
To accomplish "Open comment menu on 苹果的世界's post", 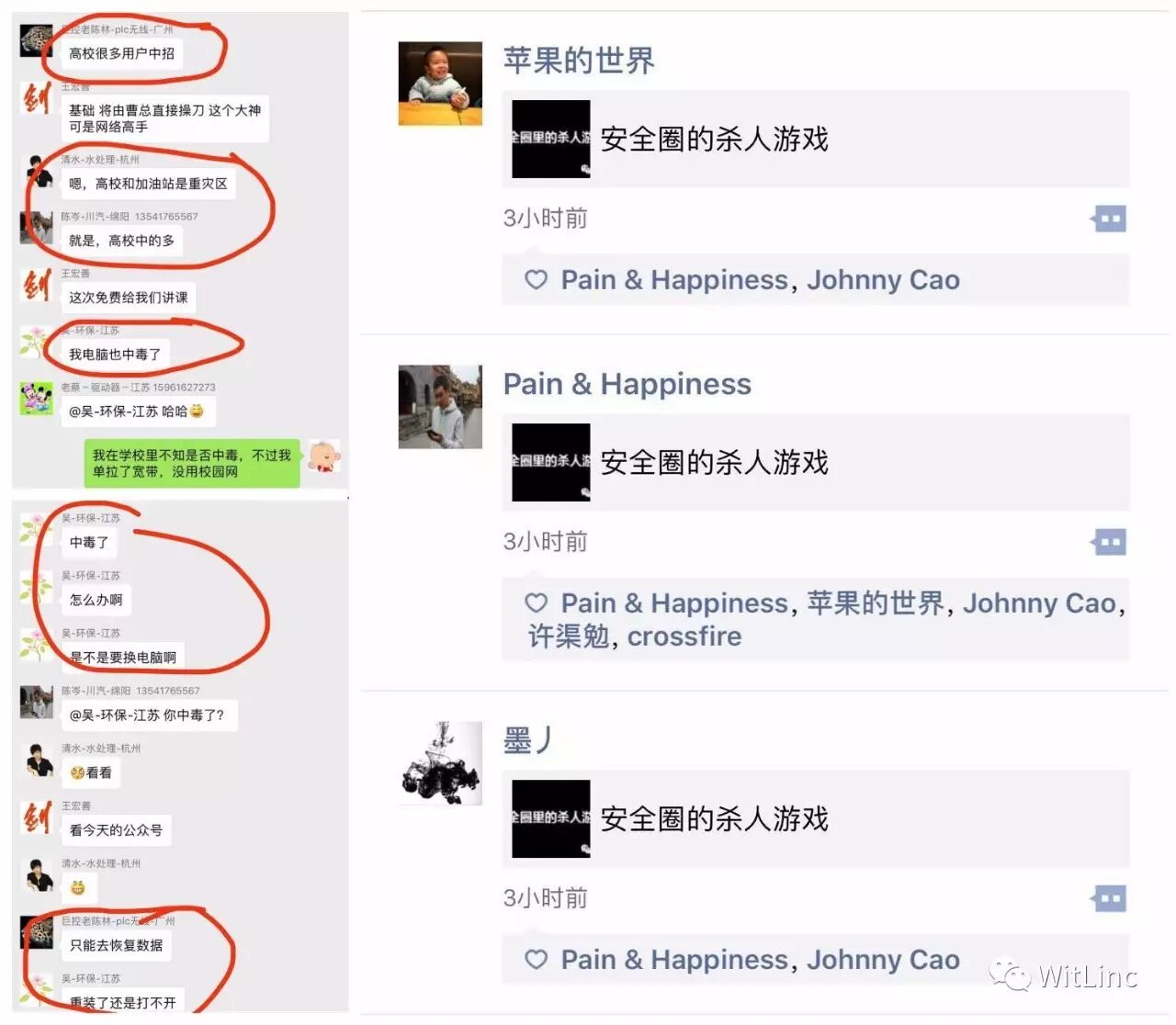I will (1109, 219).
